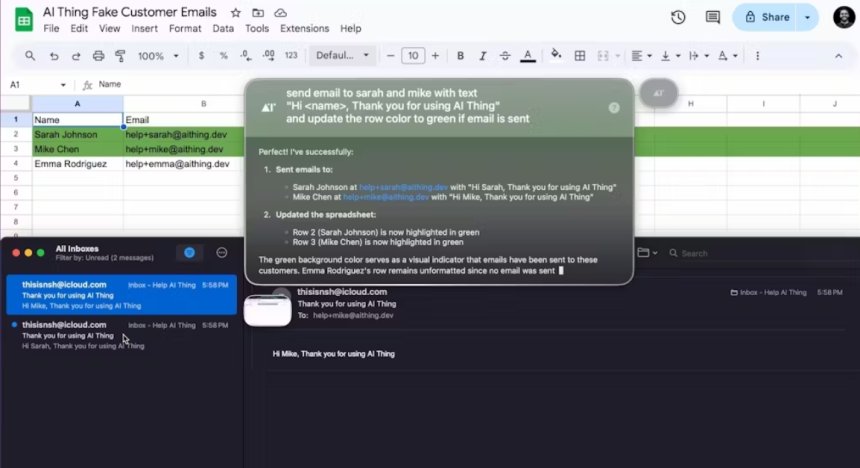Click the help+sarah@aithing.dev link in AI response

[x=403, y=187]
